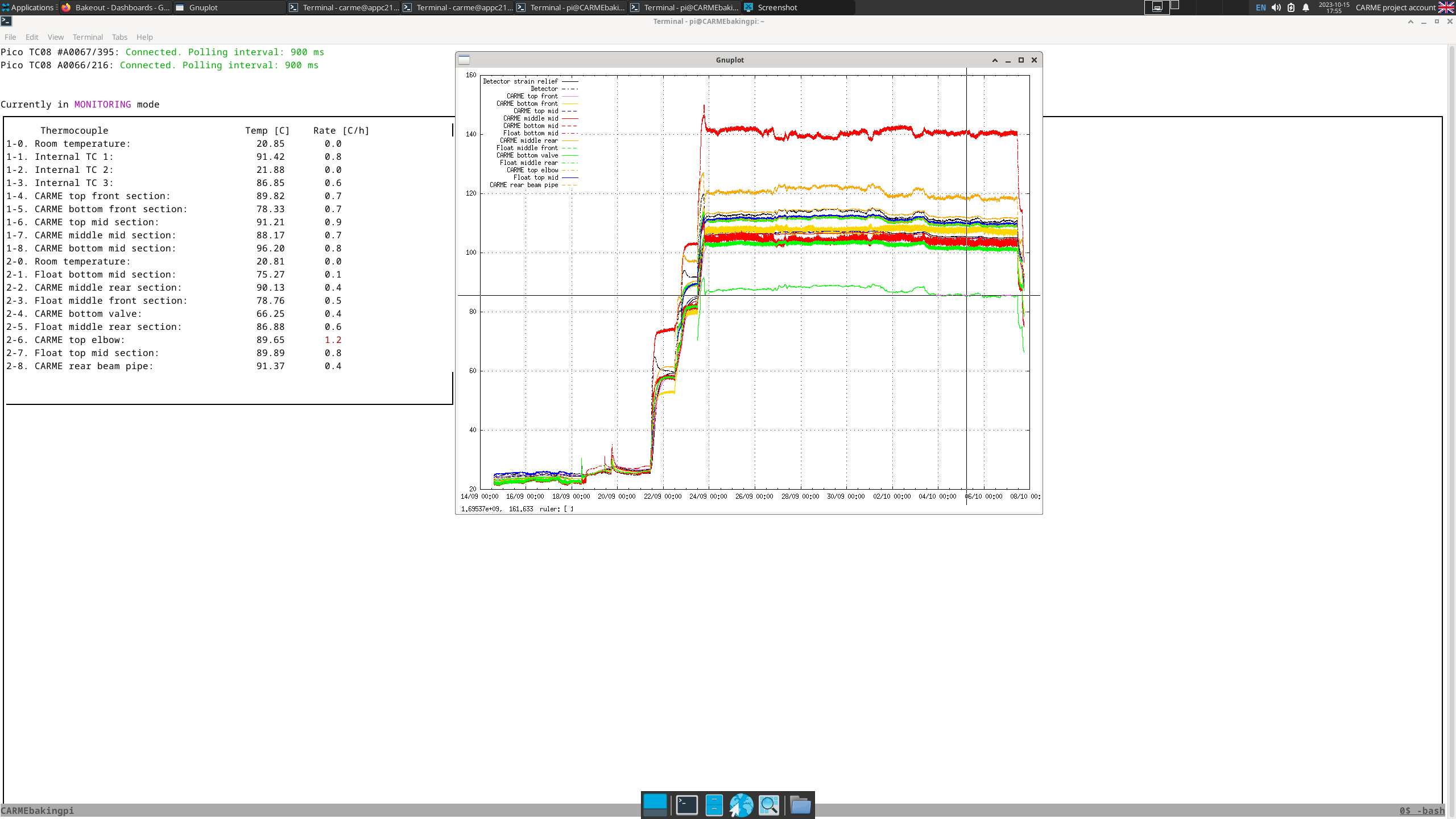The image size is (1456, 819).
Task: Toggle the CARME middle mid legend entry
Action: 530,118
